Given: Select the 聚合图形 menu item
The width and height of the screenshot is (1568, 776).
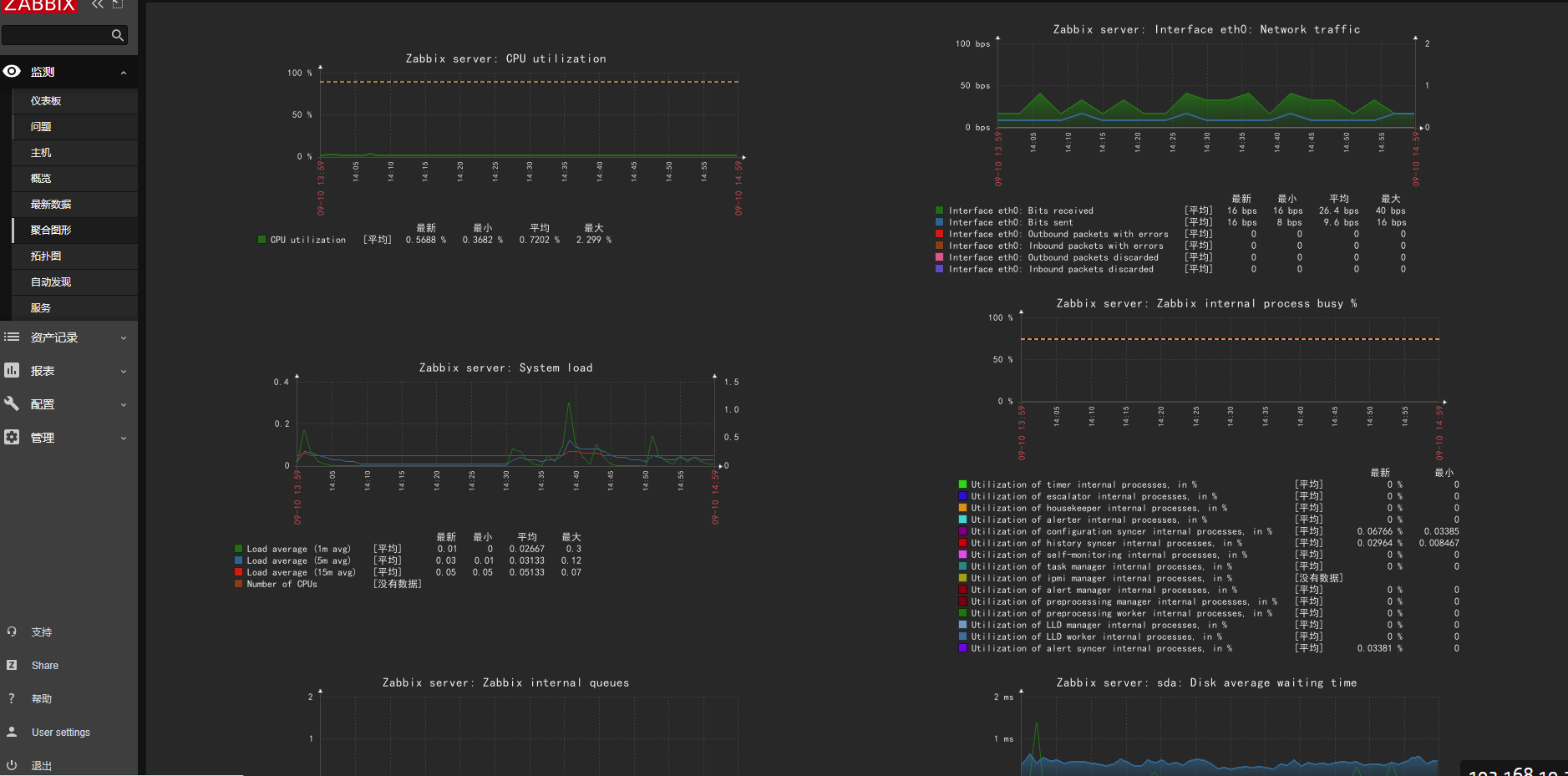Looking at the screenshot, I should point(75,231).
